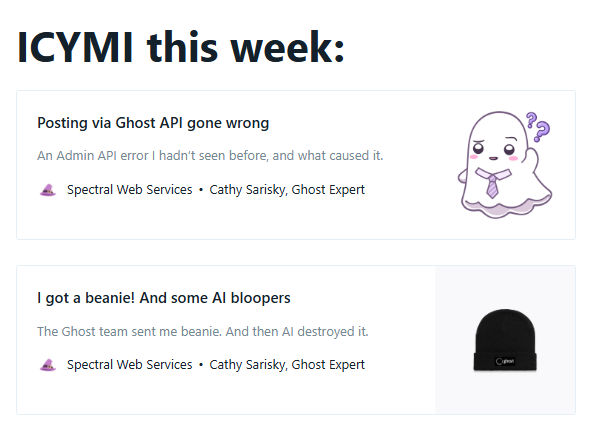Image resolution: width=597 pixels, height=440 pixels.
Task: Click the bullet separator in the first card byline
Action: coord(201,190)
